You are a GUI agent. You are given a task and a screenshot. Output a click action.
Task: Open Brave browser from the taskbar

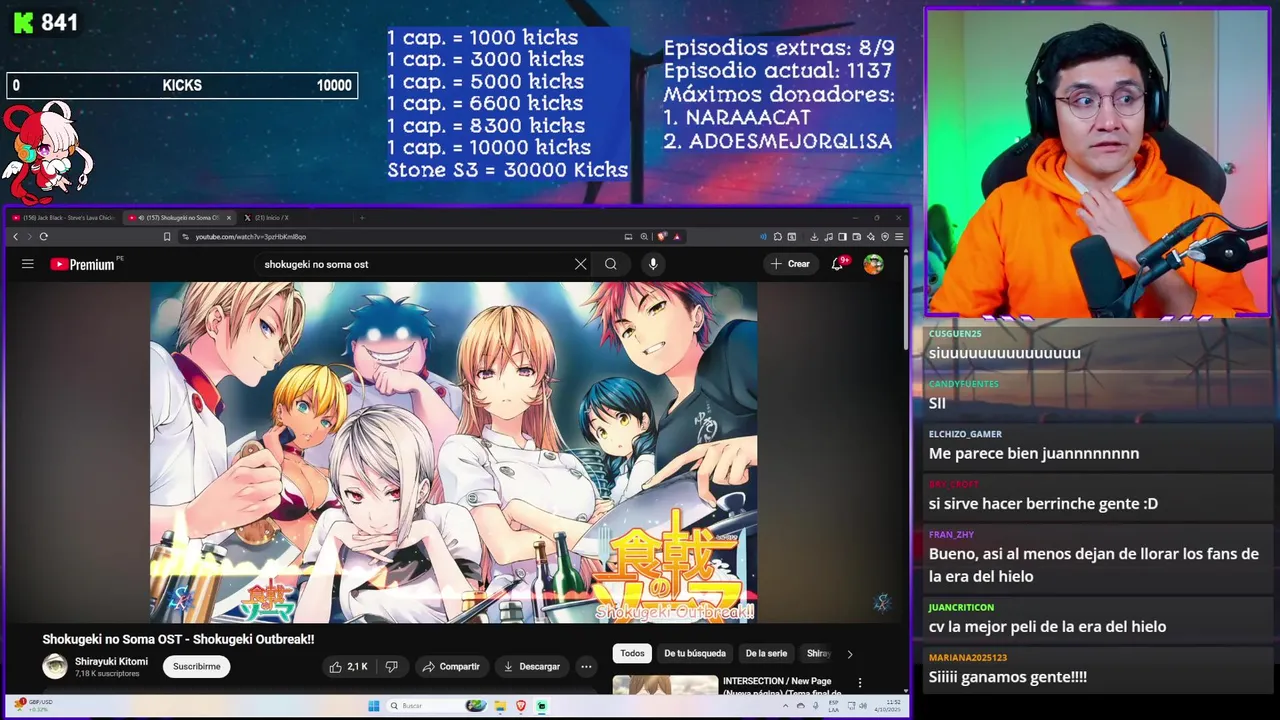click(521, 706)
